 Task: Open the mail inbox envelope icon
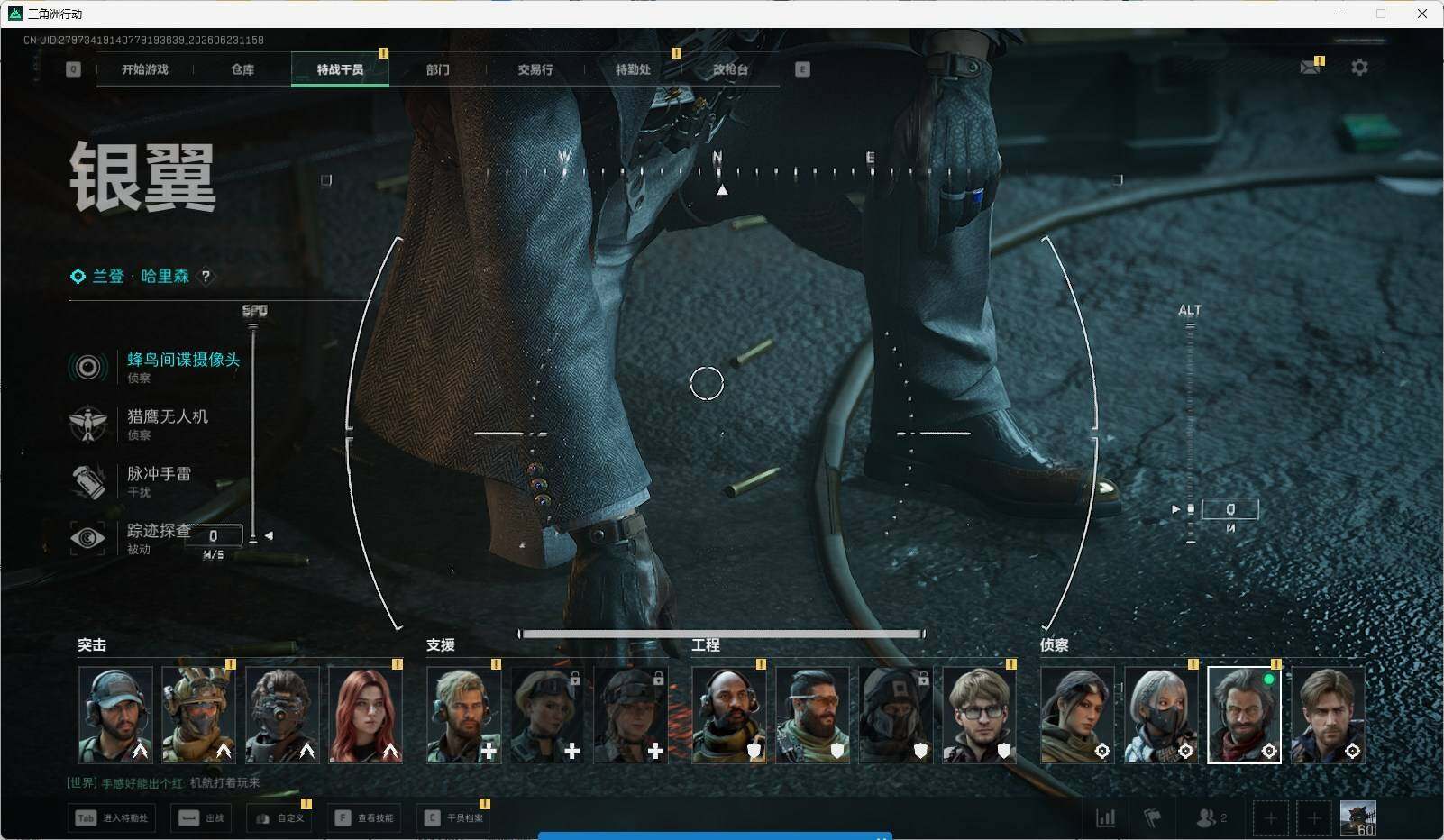(1311, 68)
